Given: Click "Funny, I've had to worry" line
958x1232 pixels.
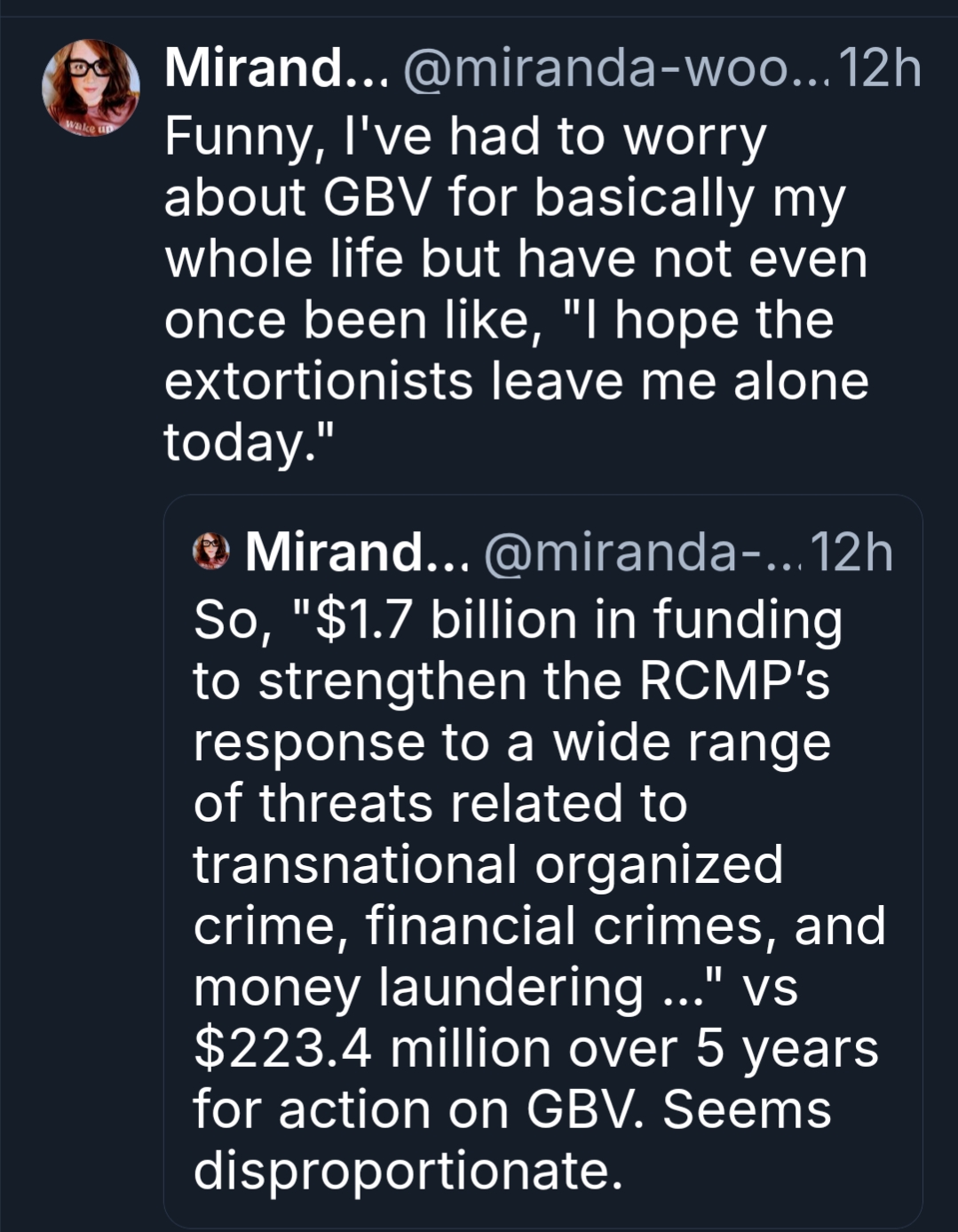Looking at the screenshot, I should coord(464,139).
